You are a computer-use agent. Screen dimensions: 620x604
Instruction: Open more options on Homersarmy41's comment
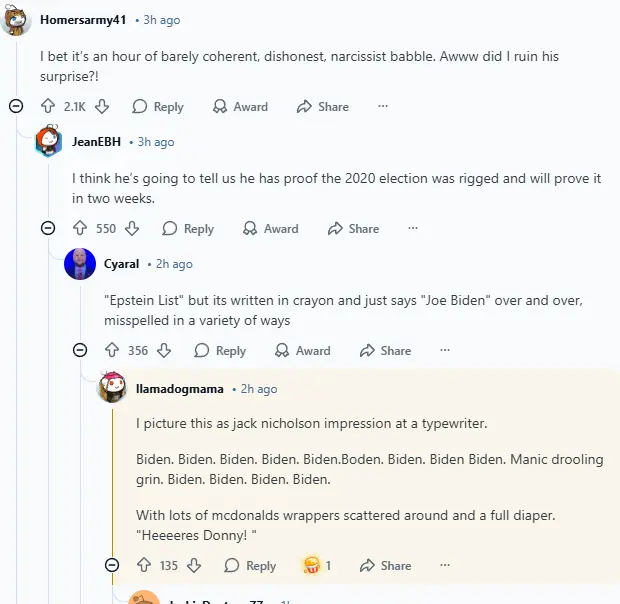382,106
